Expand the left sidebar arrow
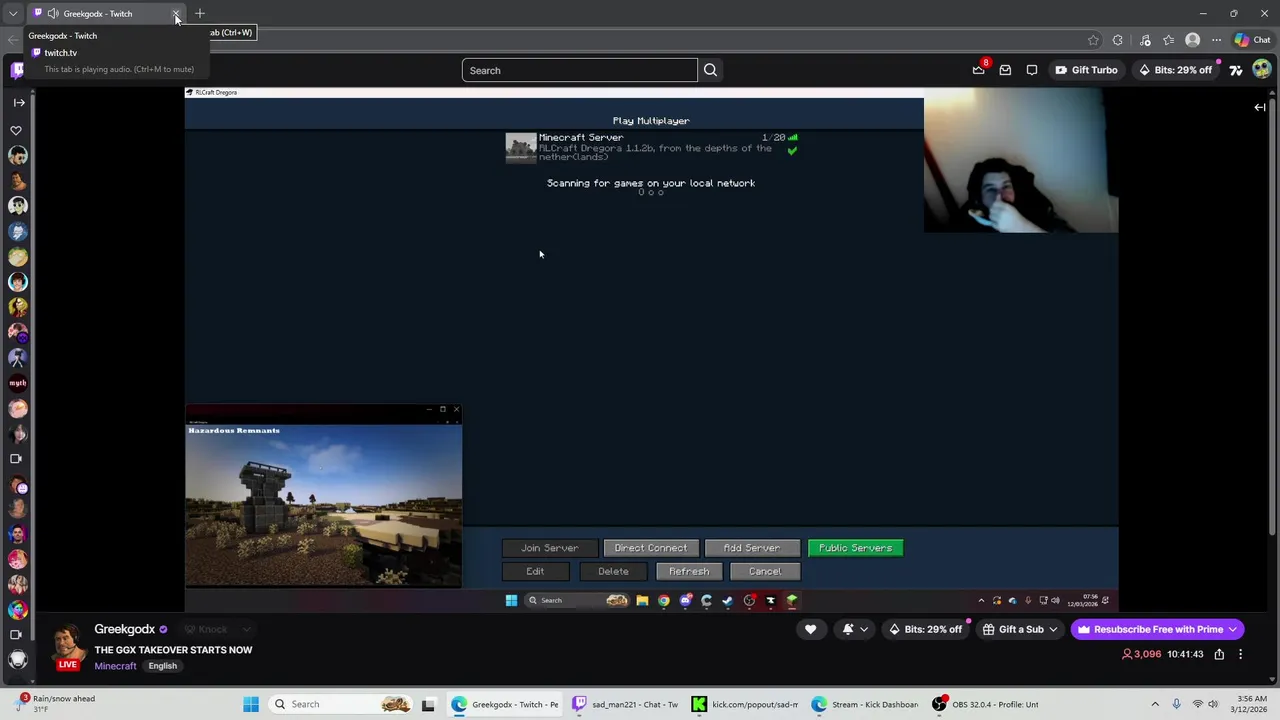The height and width of the screenshot is (720, 1280). [x=18, y=102]
